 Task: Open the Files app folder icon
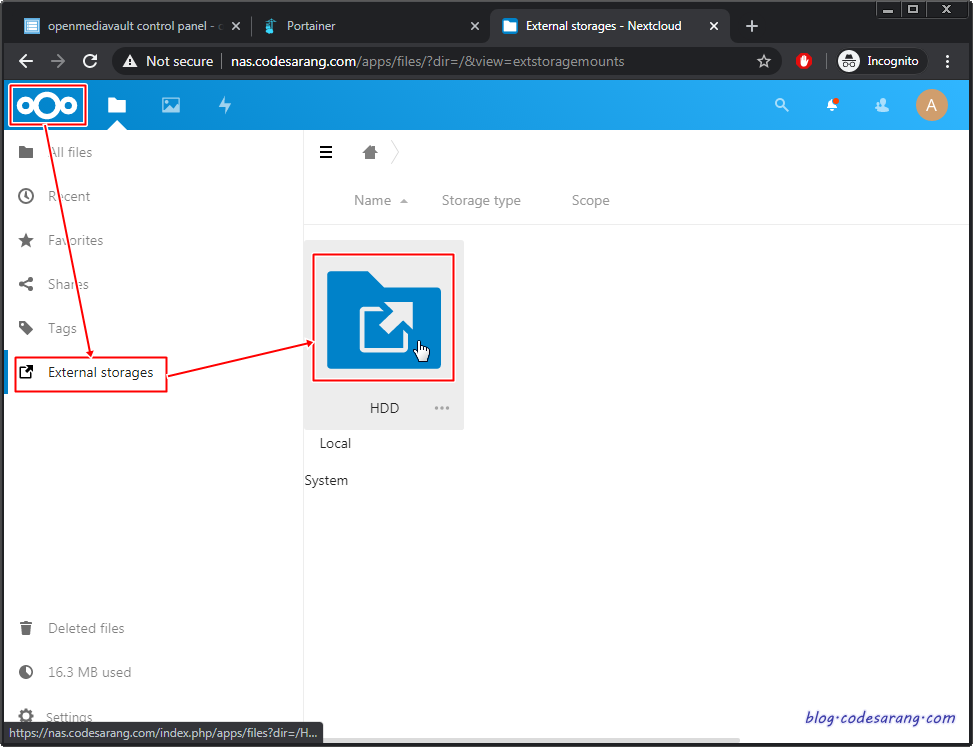(117, 105)
